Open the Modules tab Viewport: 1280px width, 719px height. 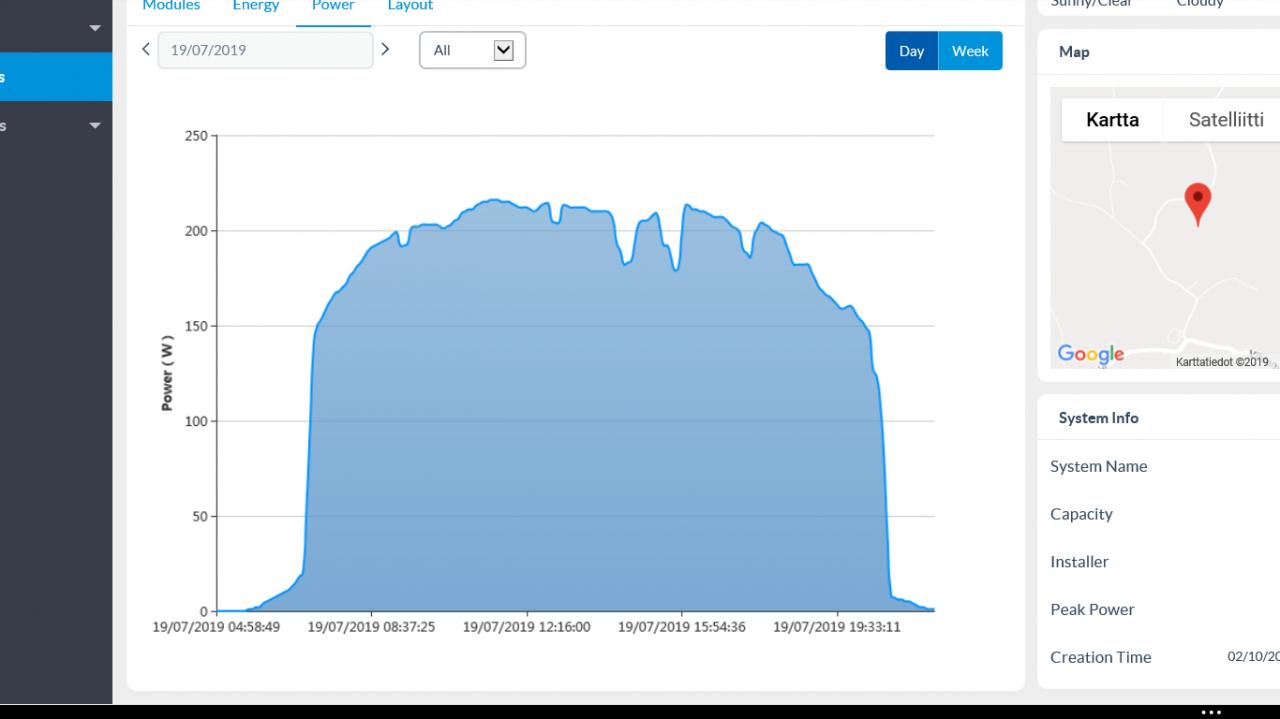tap(171, 6)
